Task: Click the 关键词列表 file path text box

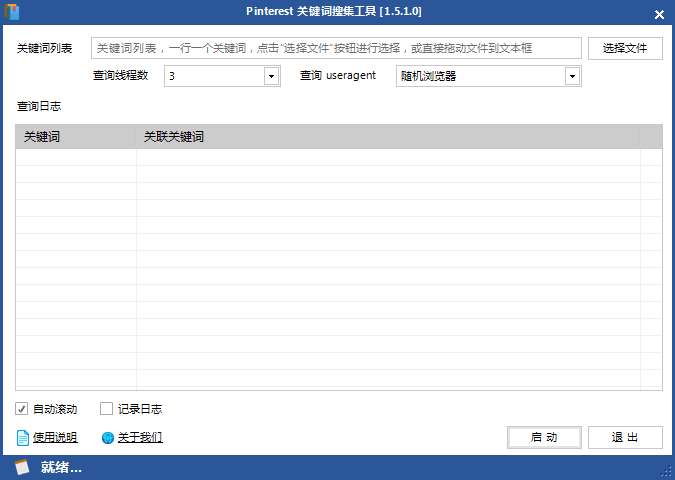Action: click(x=336, y=48)
